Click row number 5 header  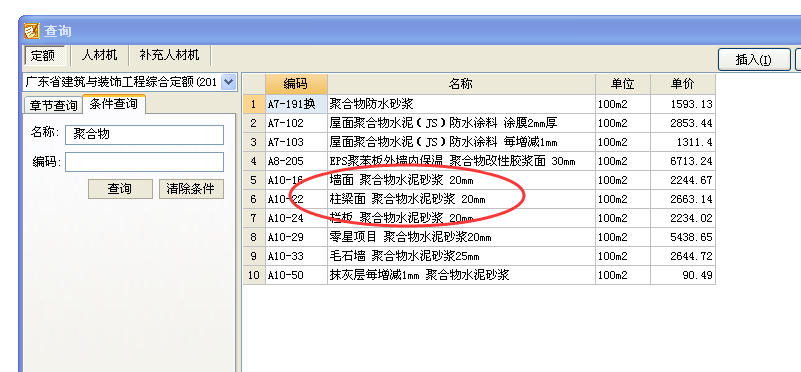pos(254,180)
